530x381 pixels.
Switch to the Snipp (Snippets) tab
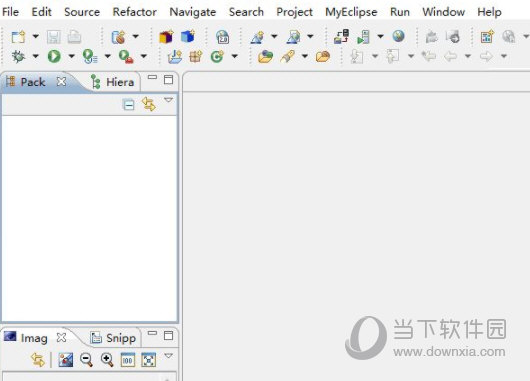tap(113, 338)
